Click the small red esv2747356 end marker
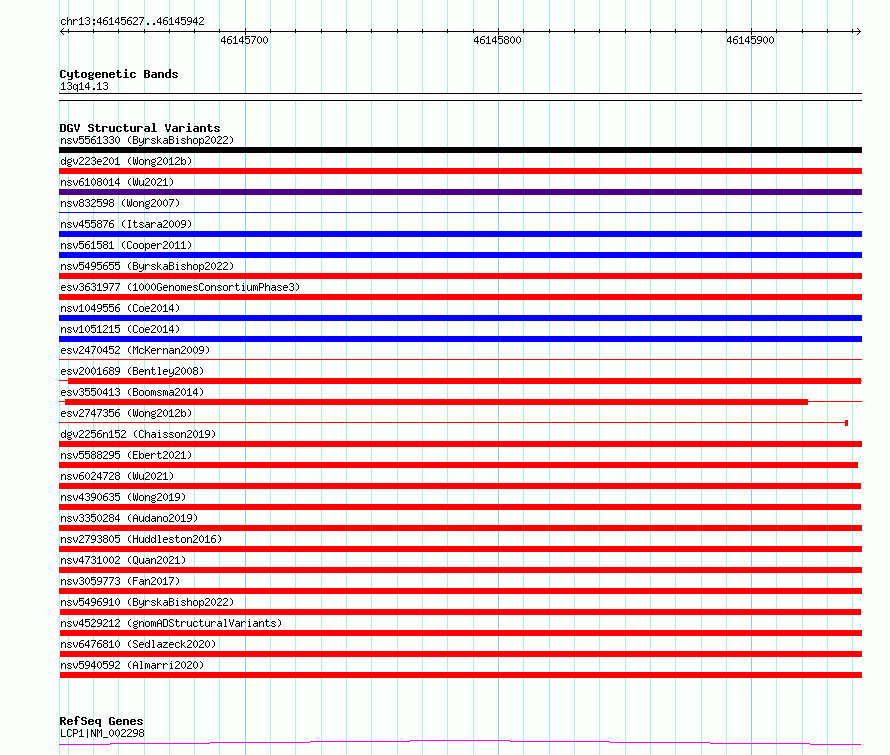Viewport: 890px width, 755px height. coord(846,423)
